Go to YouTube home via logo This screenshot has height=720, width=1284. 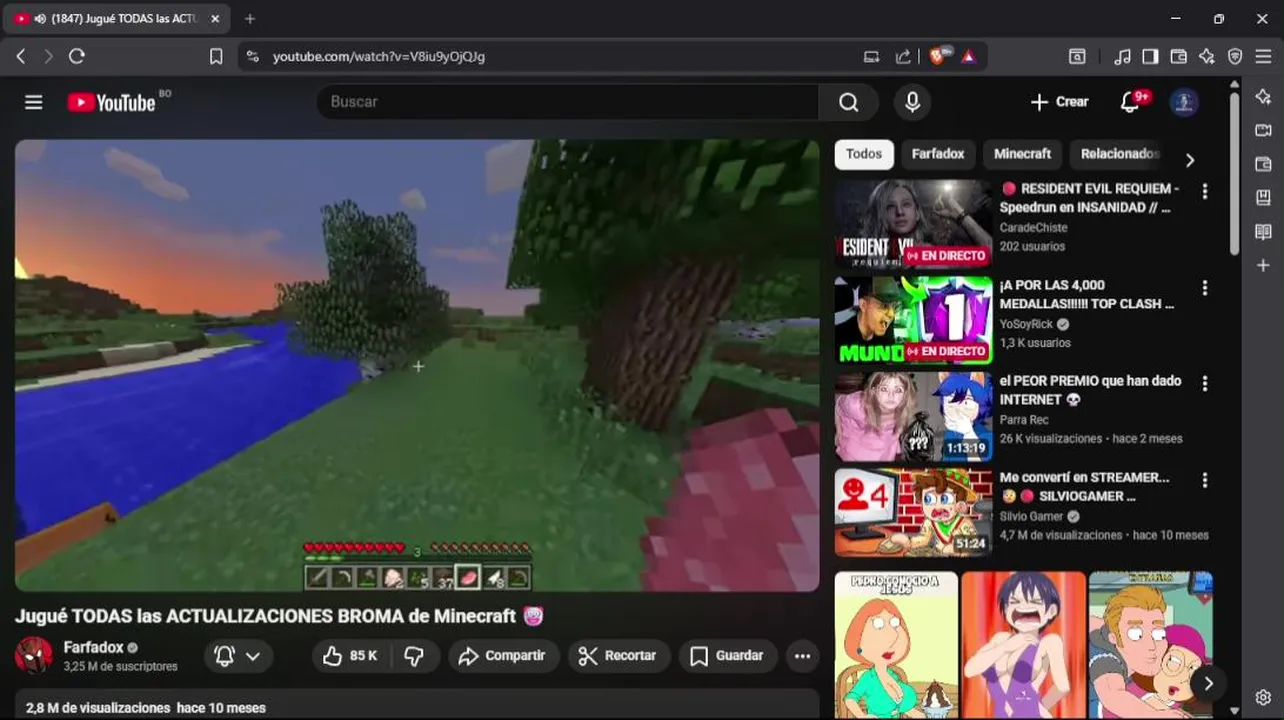tap(111, 102)
